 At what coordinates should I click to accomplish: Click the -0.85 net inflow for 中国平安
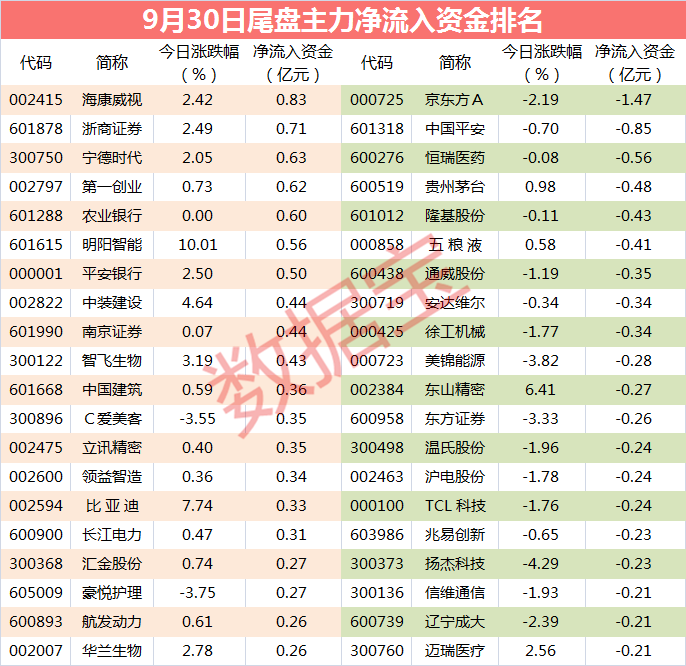(634, 129)
